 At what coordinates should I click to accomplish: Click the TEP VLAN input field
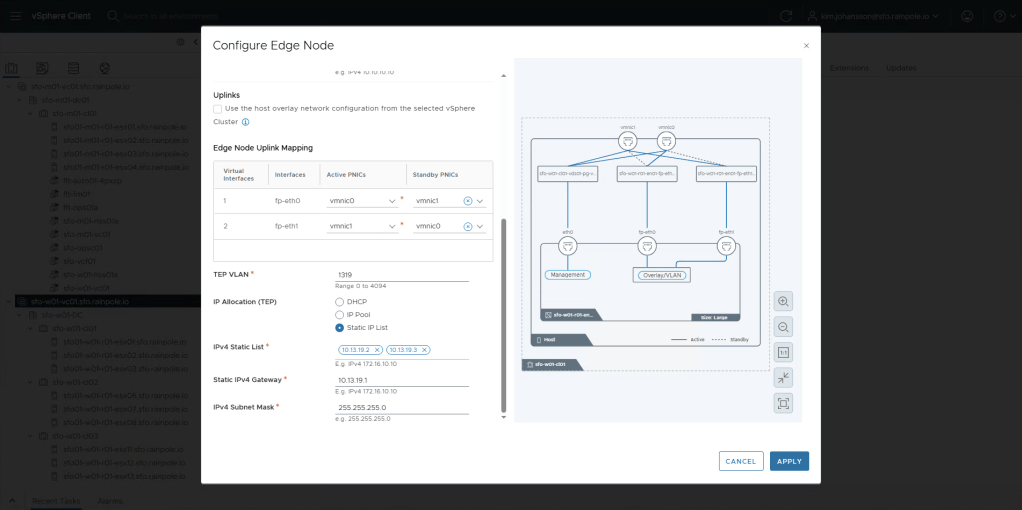point(402,274)
